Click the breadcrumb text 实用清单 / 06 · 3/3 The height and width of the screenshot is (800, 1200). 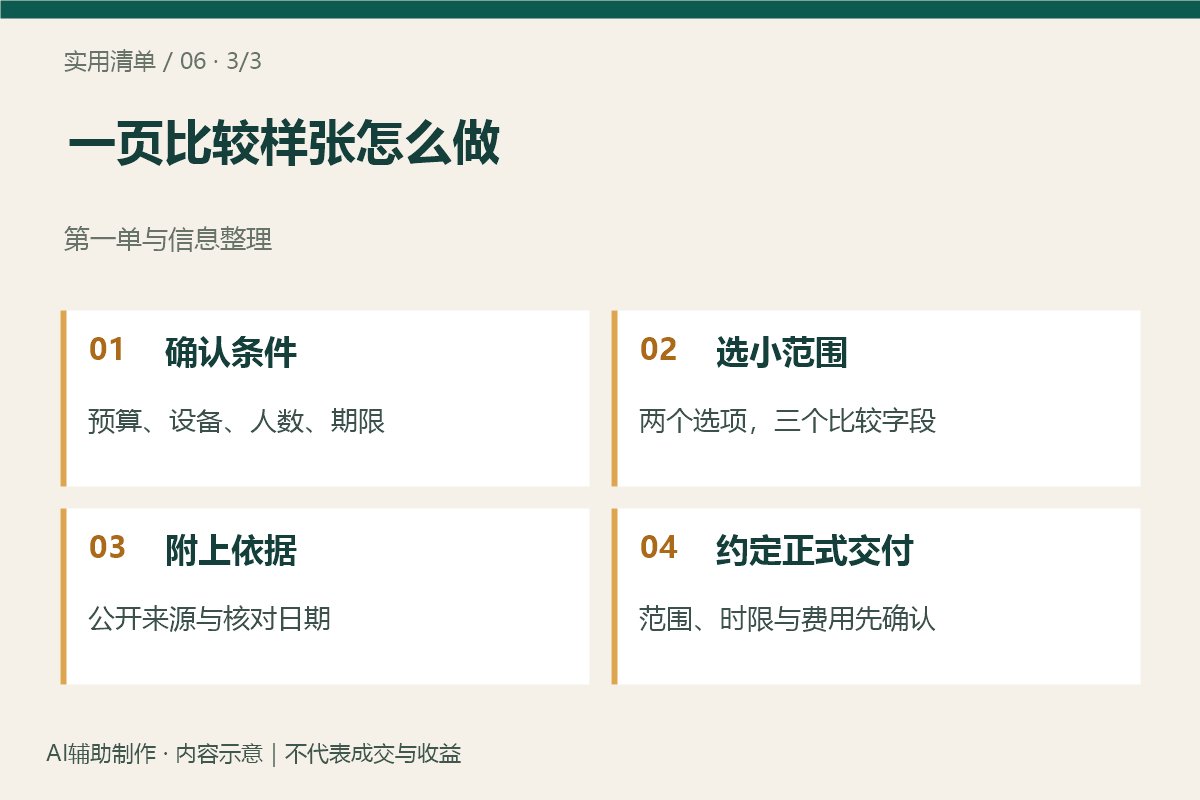(x=163, y=62)
